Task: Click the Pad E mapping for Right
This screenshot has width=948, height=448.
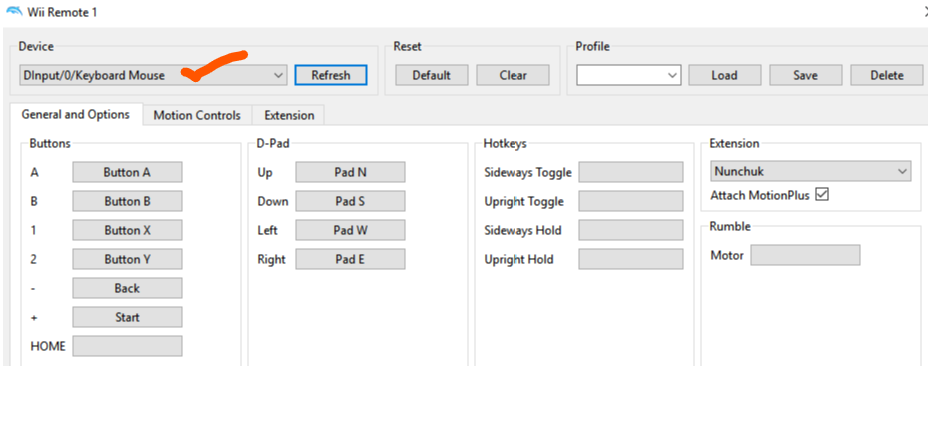Action: pos(350,259)
